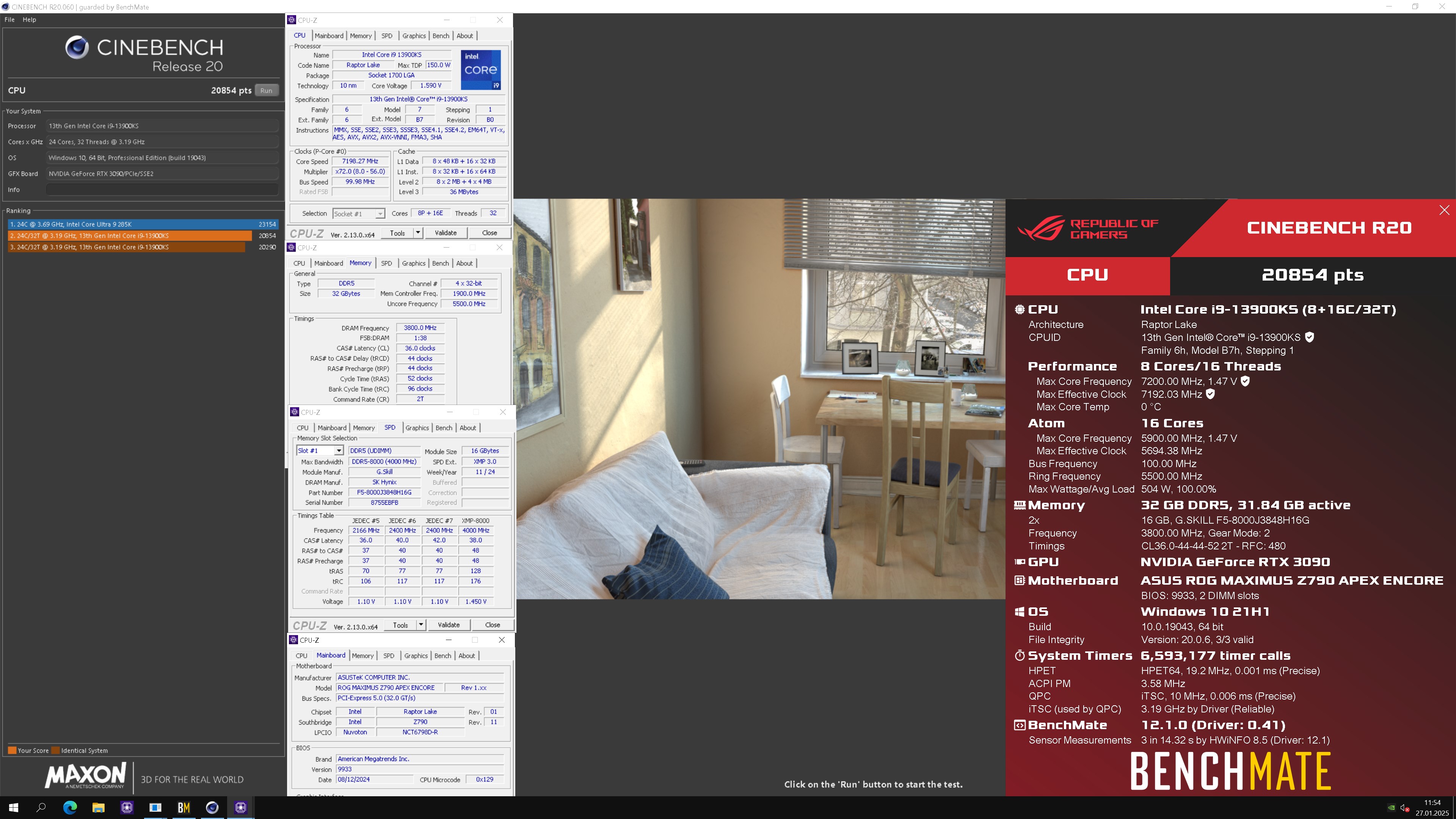Click verified shield next to Max Effective Clock
The height and width of the screenshot is (819, 1456).
(x=1210, y=394)
